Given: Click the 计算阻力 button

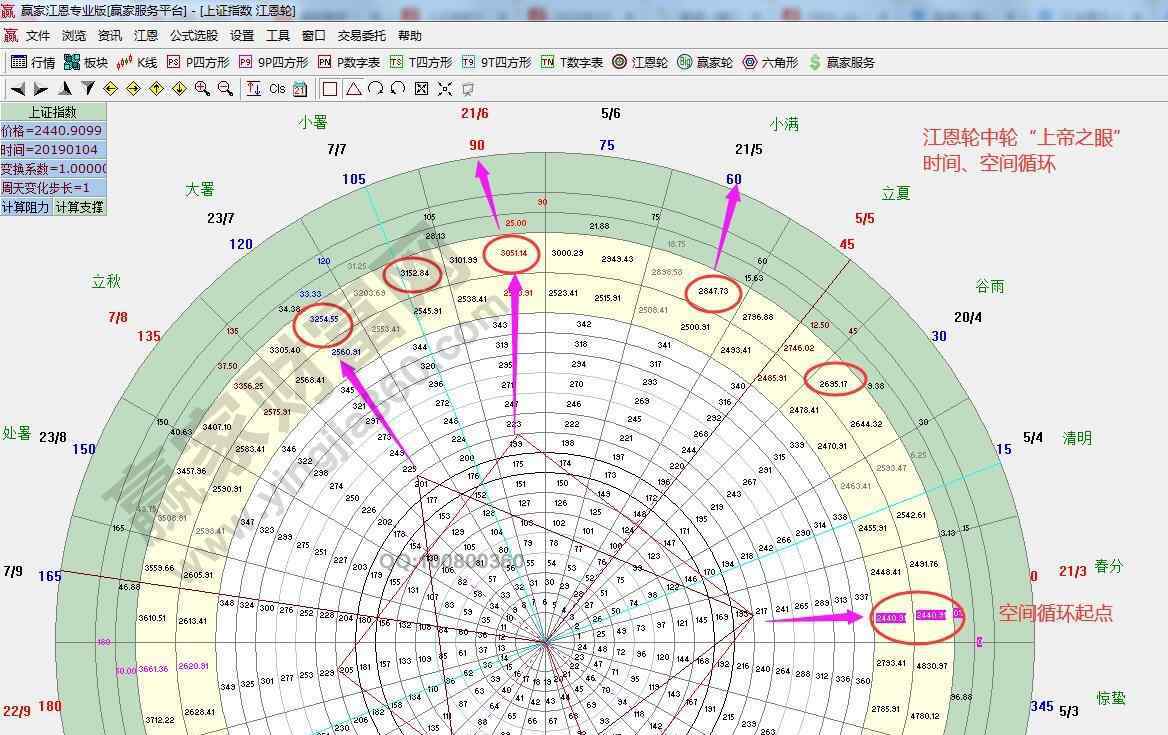Looking at the screenshot, I should tap(26, 207).
